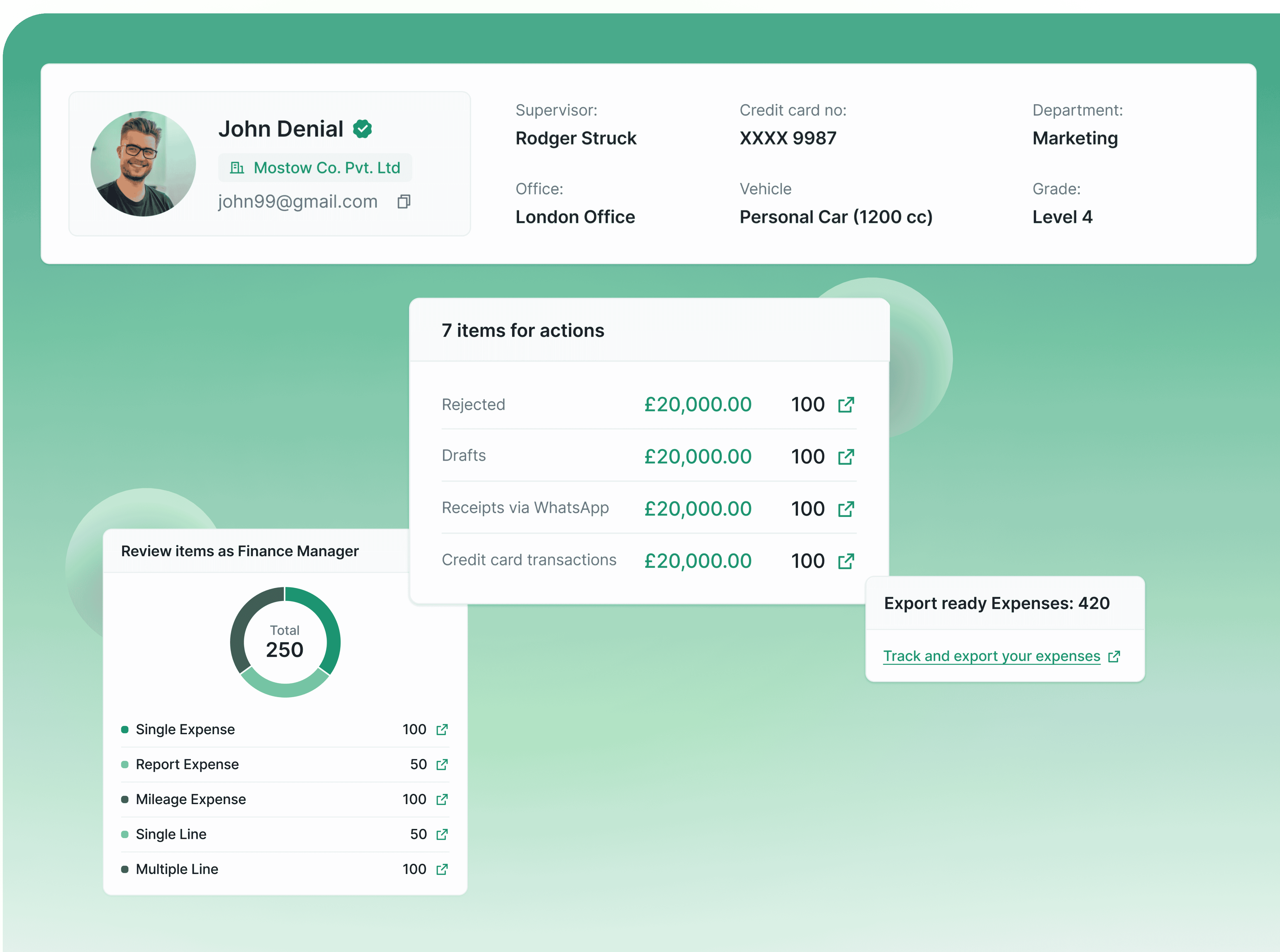Click the Report Expense count 50
This screenshot has width=1280, height=952.
click(x=418, y=765)
